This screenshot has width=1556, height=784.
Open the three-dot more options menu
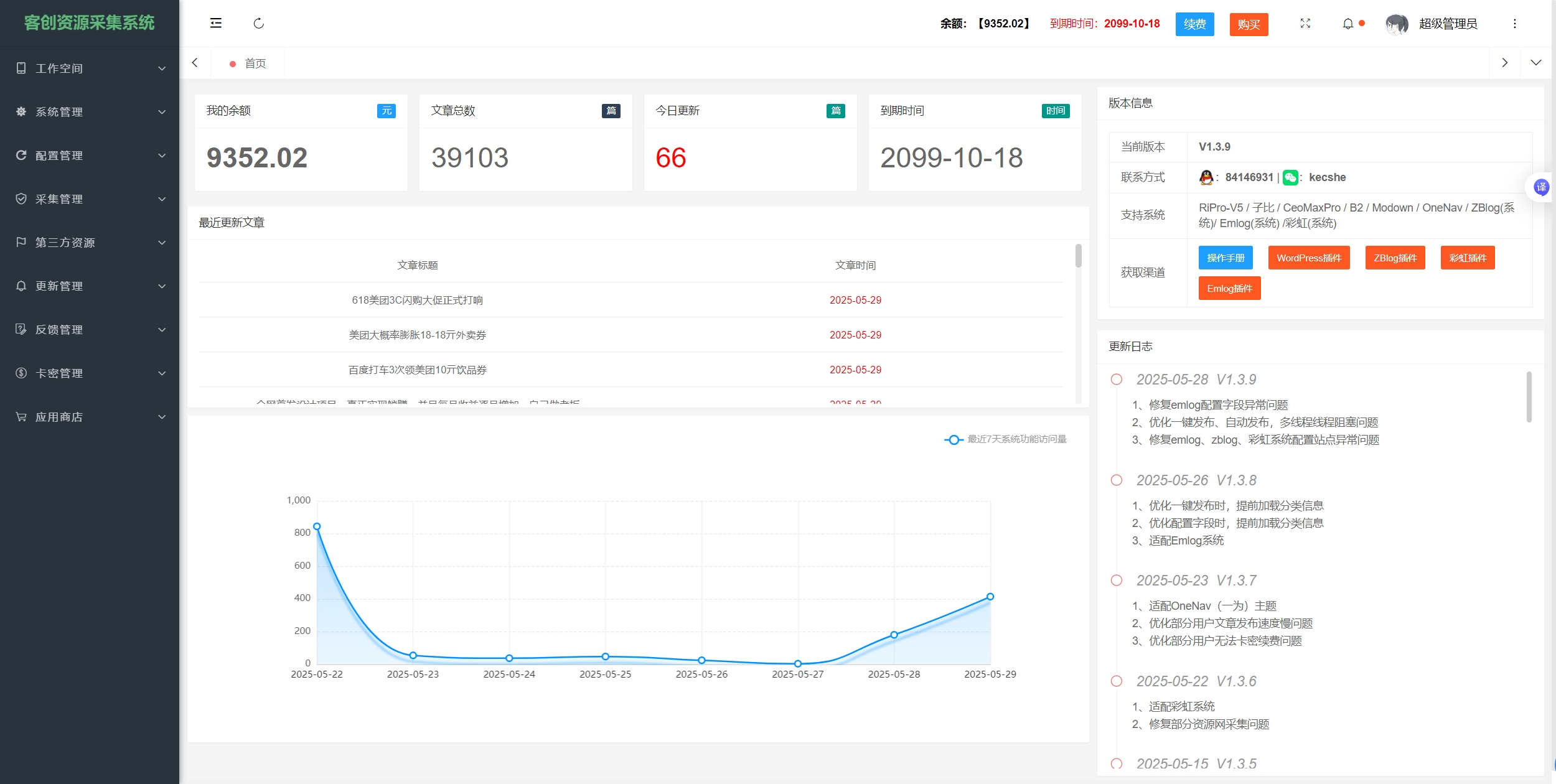point(1515,24)
